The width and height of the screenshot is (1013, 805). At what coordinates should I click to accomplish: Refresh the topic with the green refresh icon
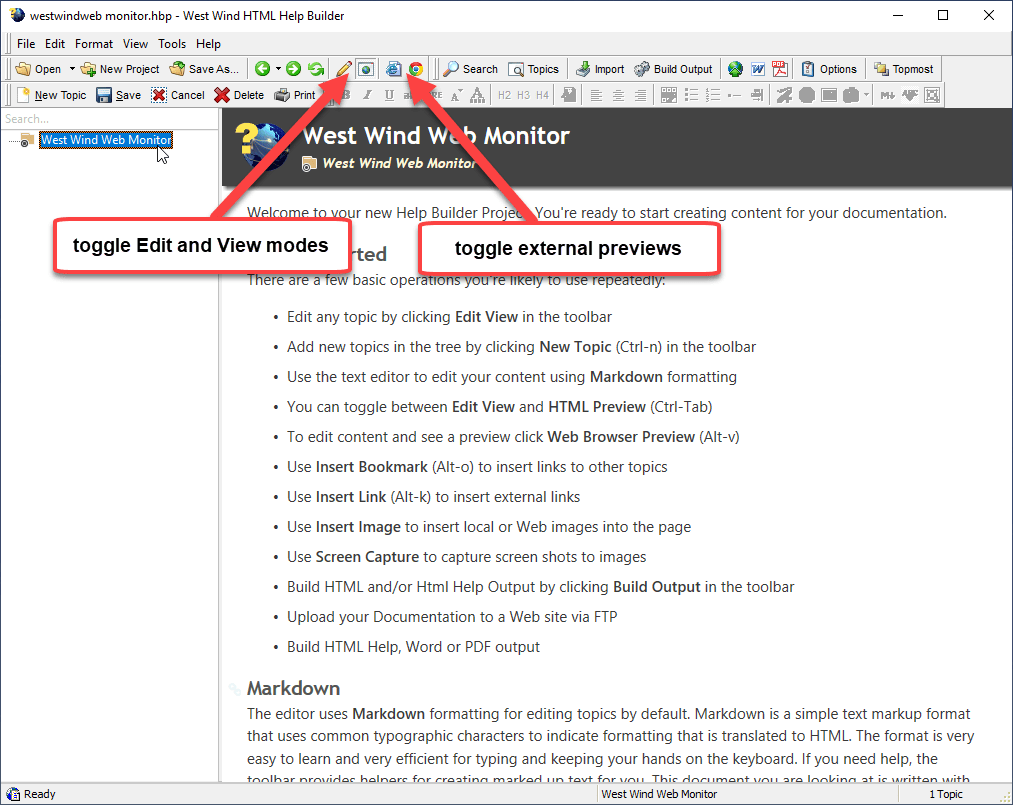pos(316,69)
